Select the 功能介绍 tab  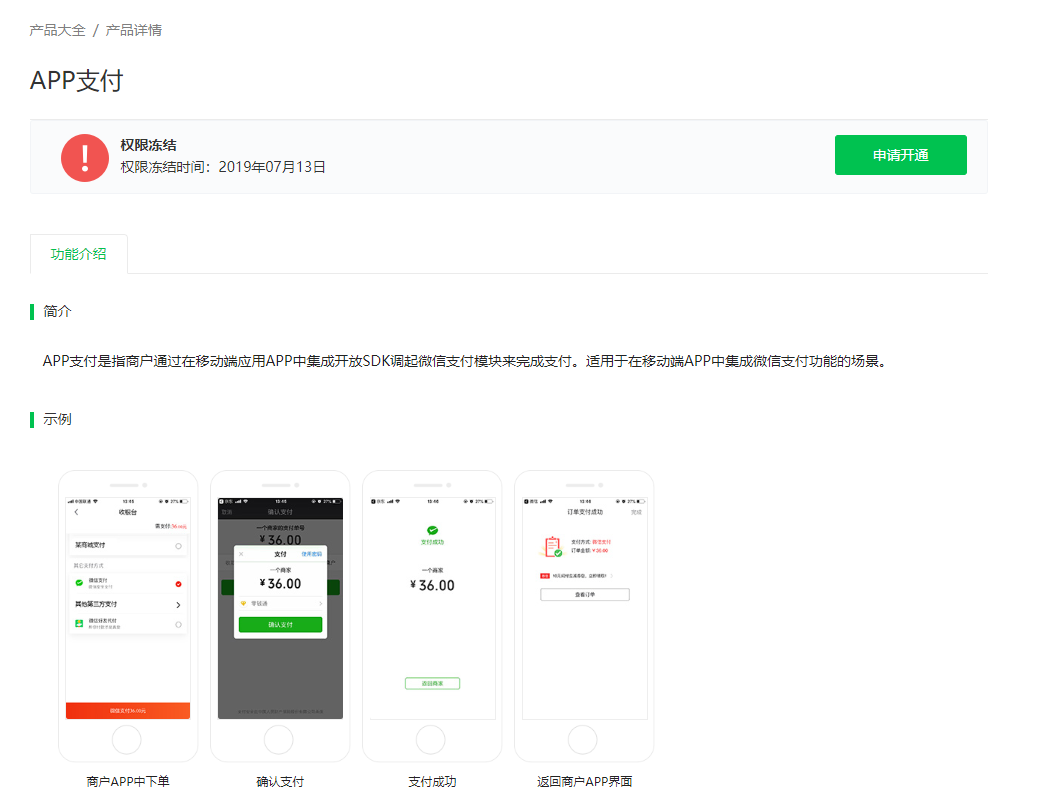pyautogui.click(x=79, y=254)
